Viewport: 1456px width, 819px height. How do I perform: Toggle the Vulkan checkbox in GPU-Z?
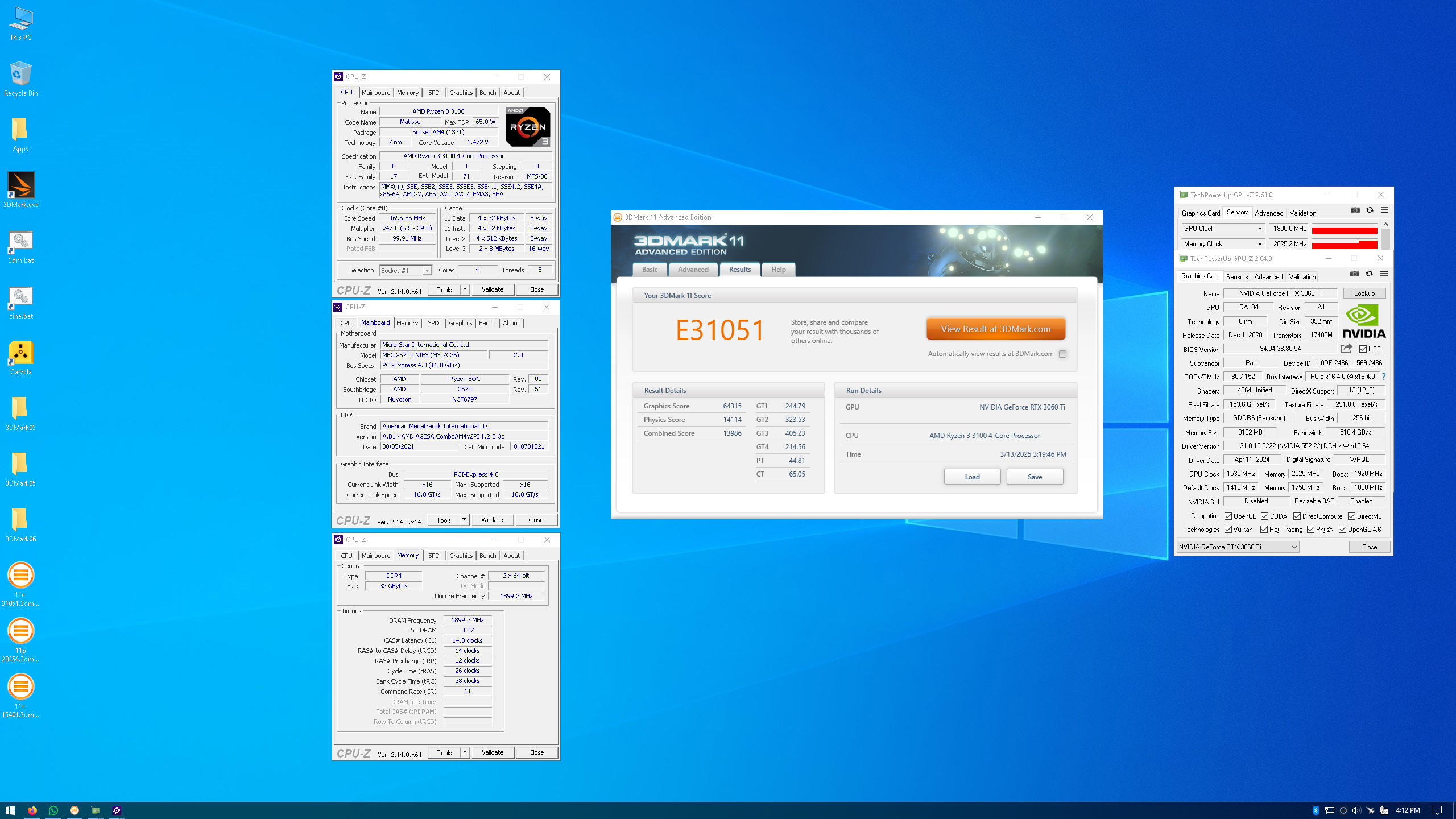coord(1228,530)
